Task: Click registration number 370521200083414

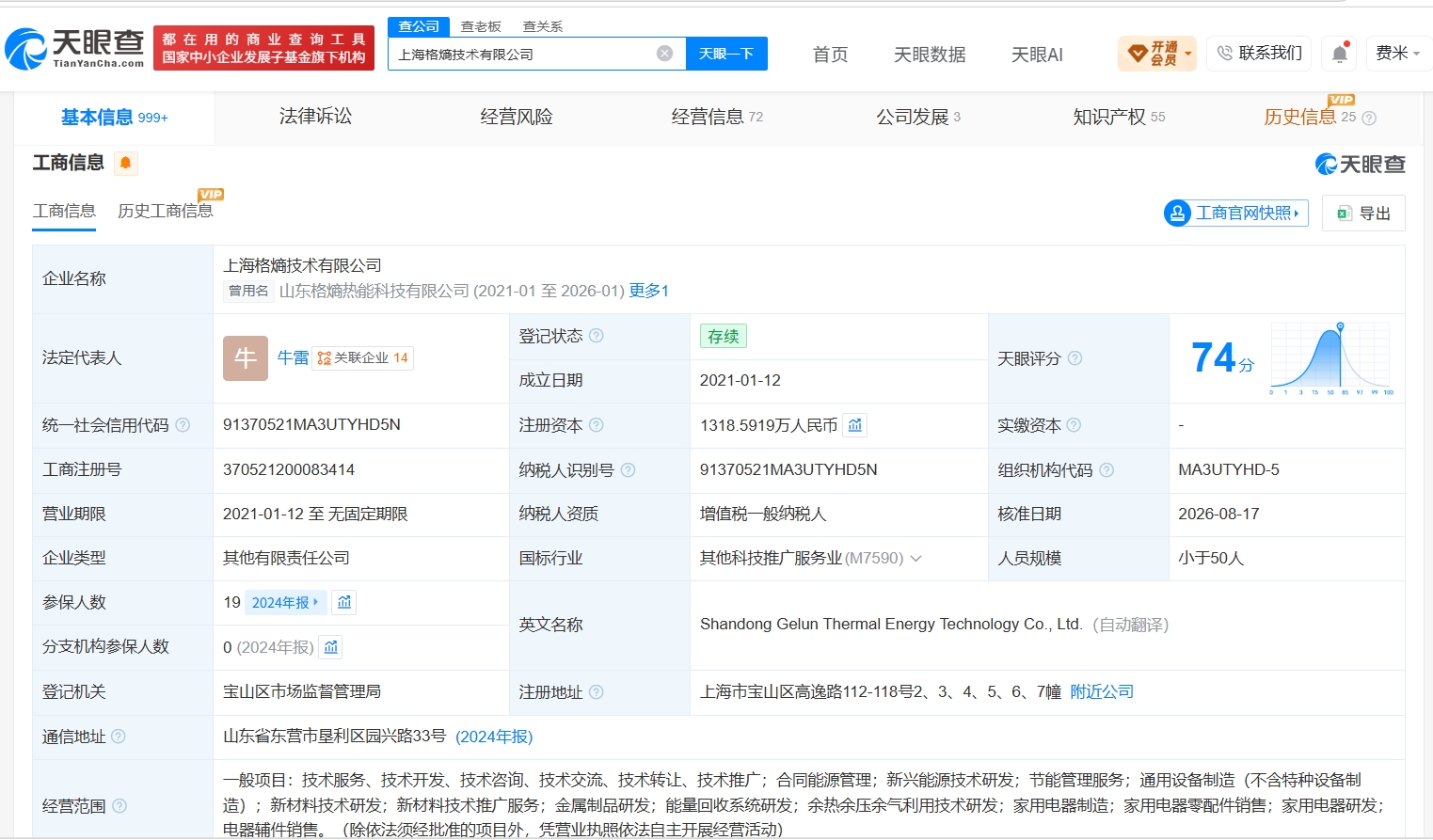Action: click(x=289, y=470)
